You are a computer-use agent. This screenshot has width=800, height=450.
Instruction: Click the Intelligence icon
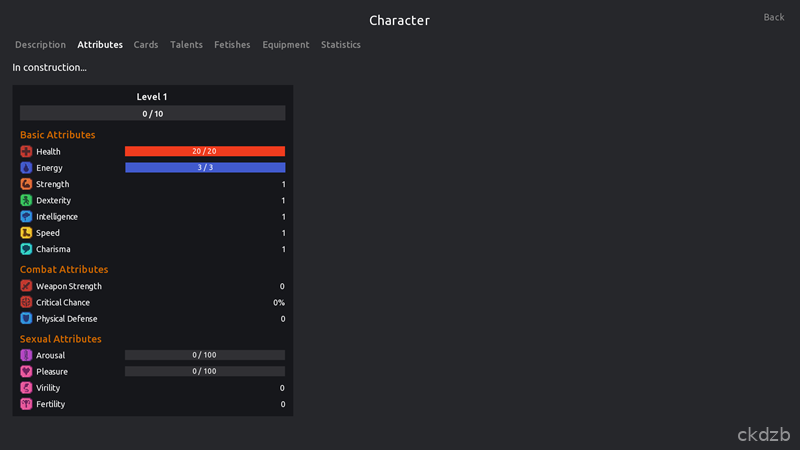coord(26,217)
